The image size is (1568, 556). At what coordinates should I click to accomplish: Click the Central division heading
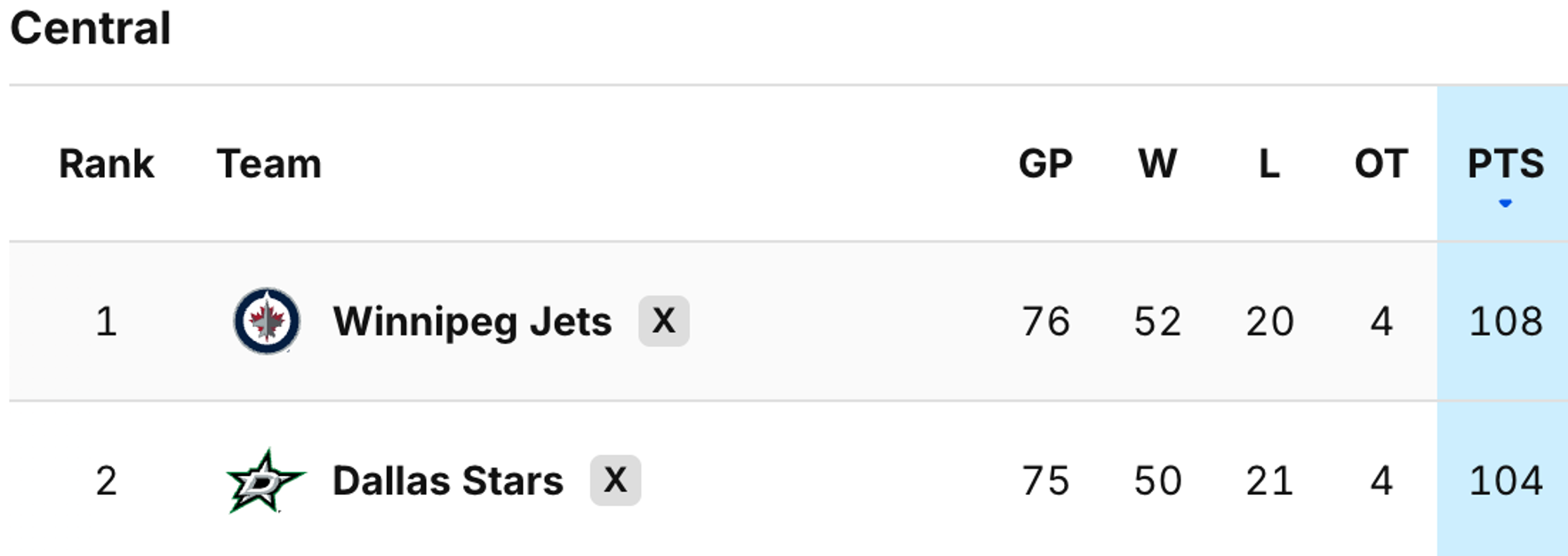coord(91,28)
